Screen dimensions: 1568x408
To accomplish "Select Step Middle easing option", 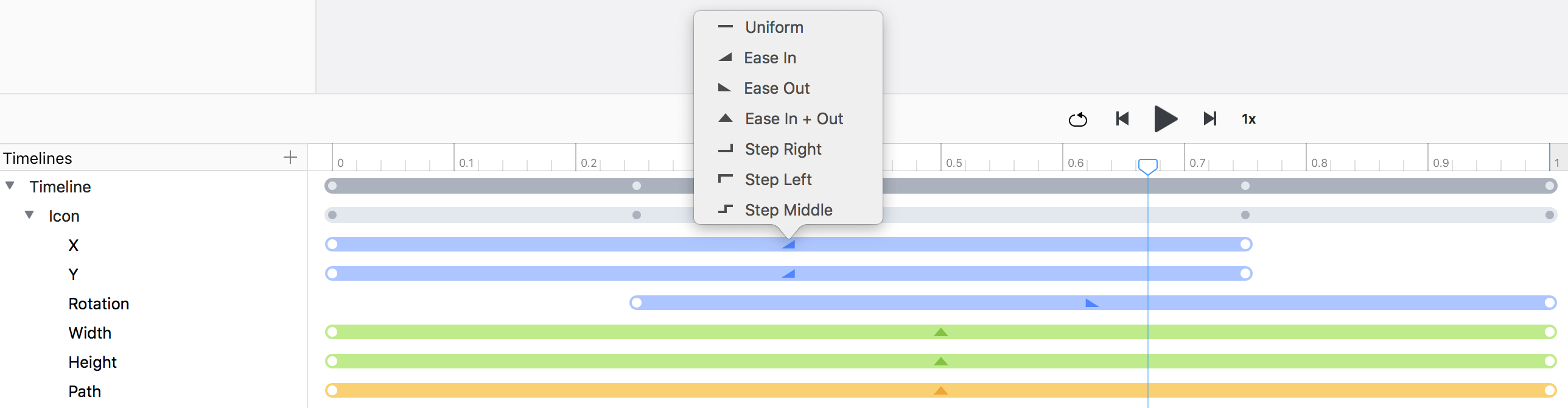I will (788, 210).
